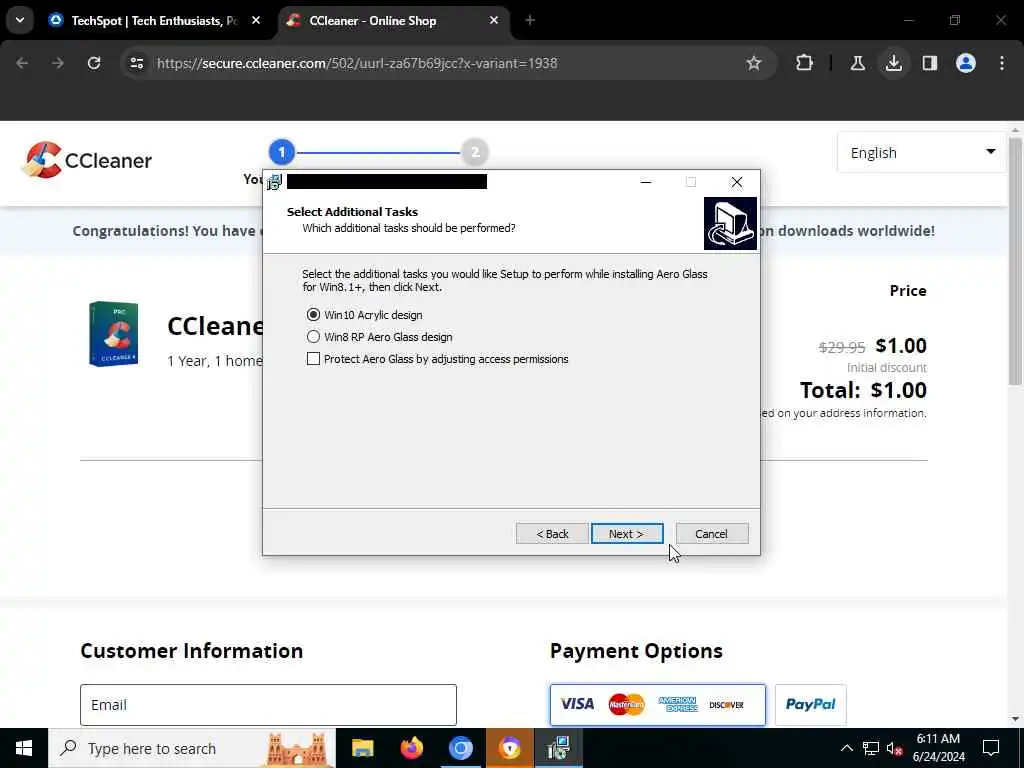This screenshot has width=1024, height=768.
Task: Click the strikethrough $29.95 price
Action: tap(842, 347)
